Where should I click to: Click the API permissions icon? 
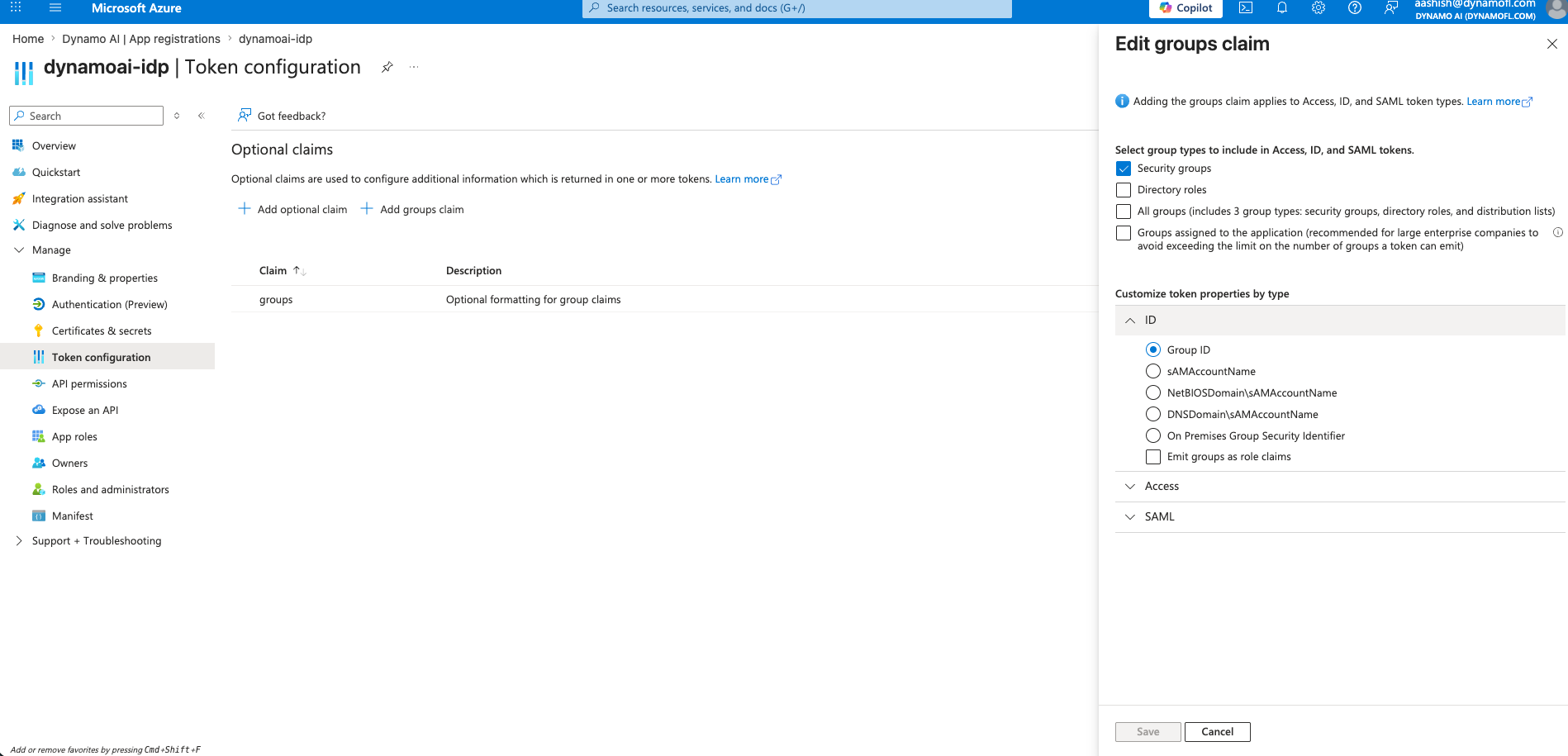click(x=38, y=383)
